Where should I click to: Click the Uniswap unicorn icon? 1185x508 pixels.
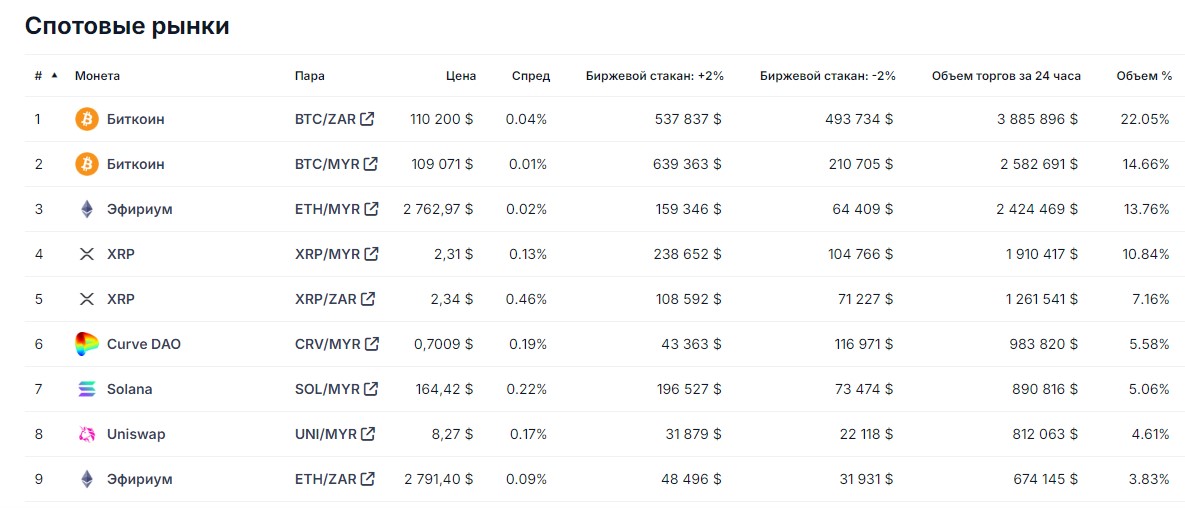click(x=87, y=434)
